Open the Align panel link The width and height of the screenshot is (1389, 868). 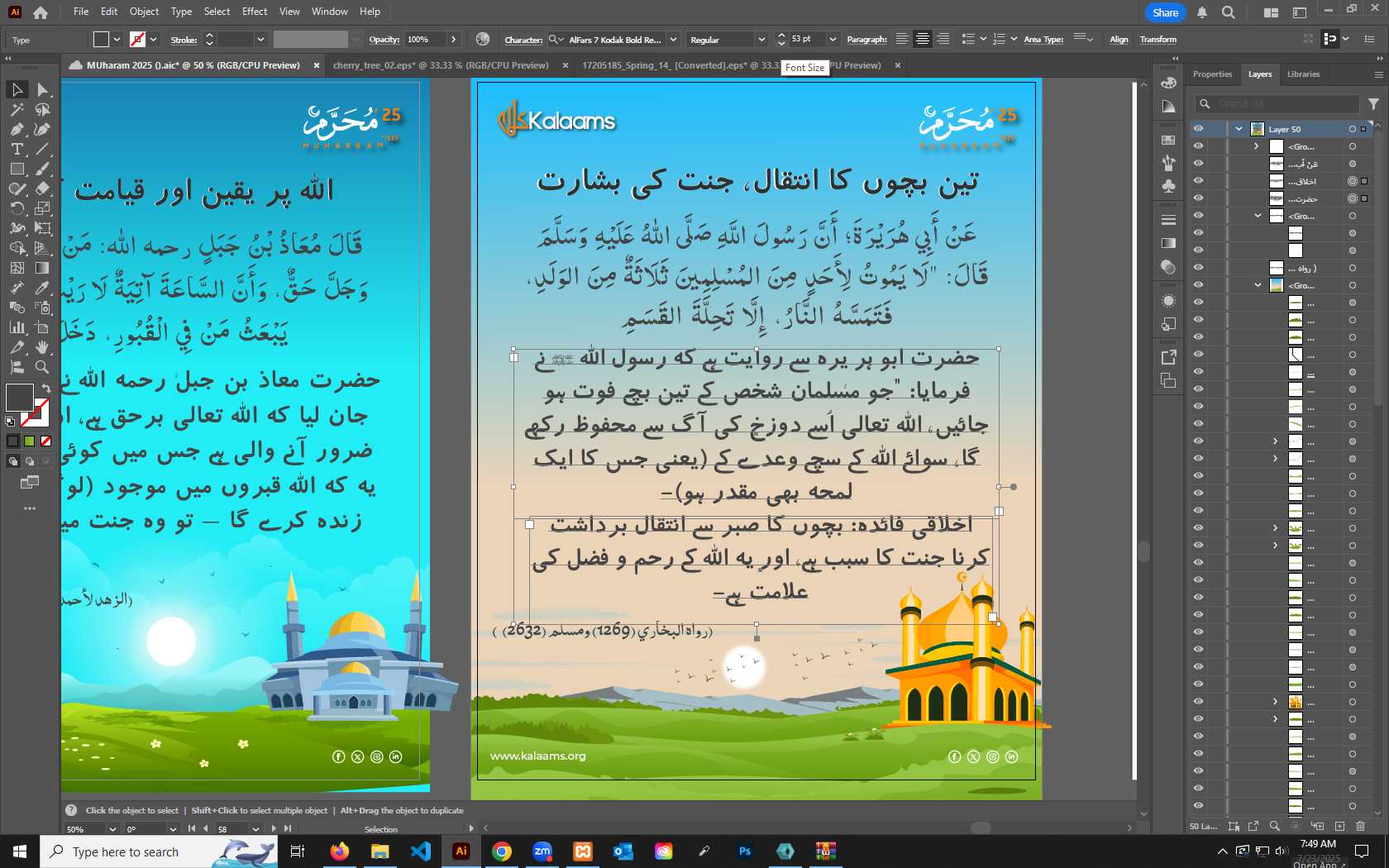[x=1119, y=40]
